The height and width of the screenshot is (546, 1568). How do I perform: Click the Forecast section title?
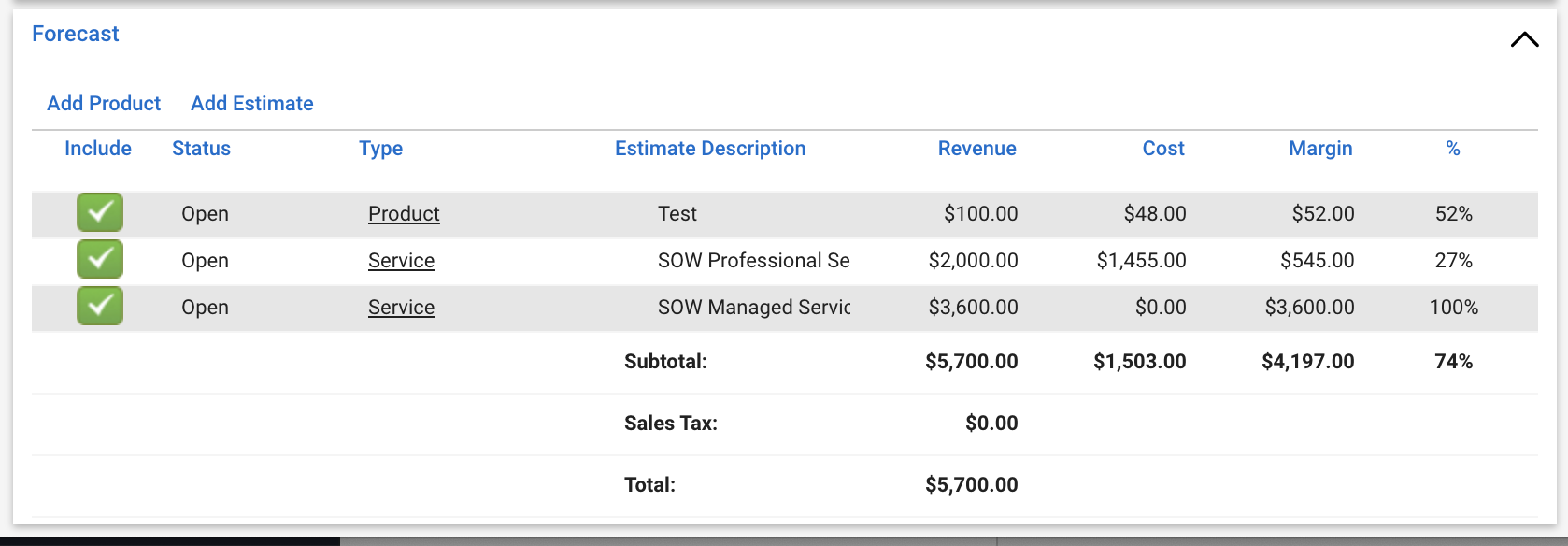(x=76, y=34)
